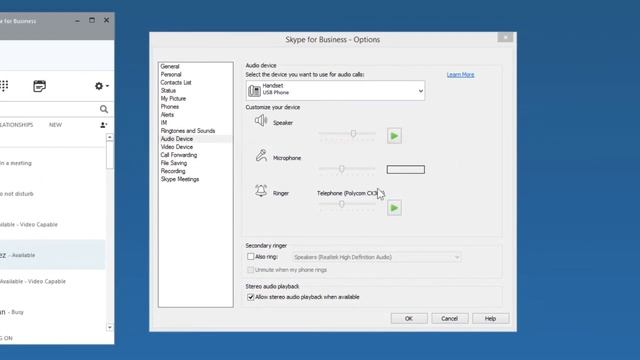Select File Saving in the options list

point(174,163)
